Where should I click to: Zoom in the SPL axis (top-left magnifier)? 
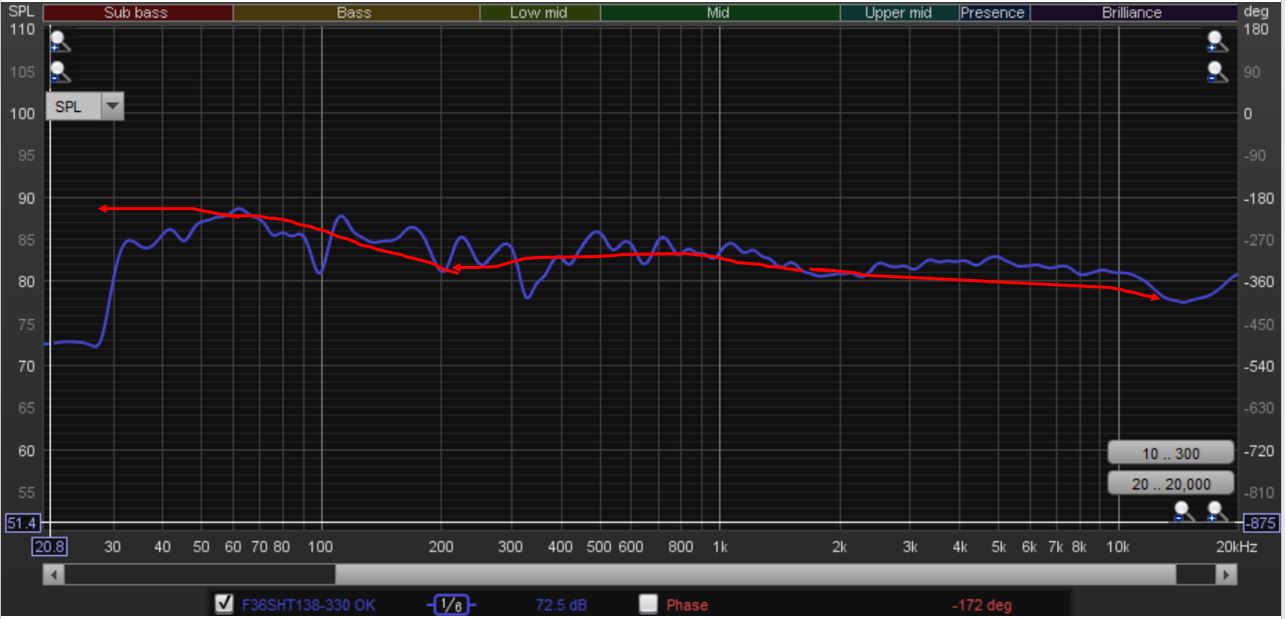[x=60, y=41]
